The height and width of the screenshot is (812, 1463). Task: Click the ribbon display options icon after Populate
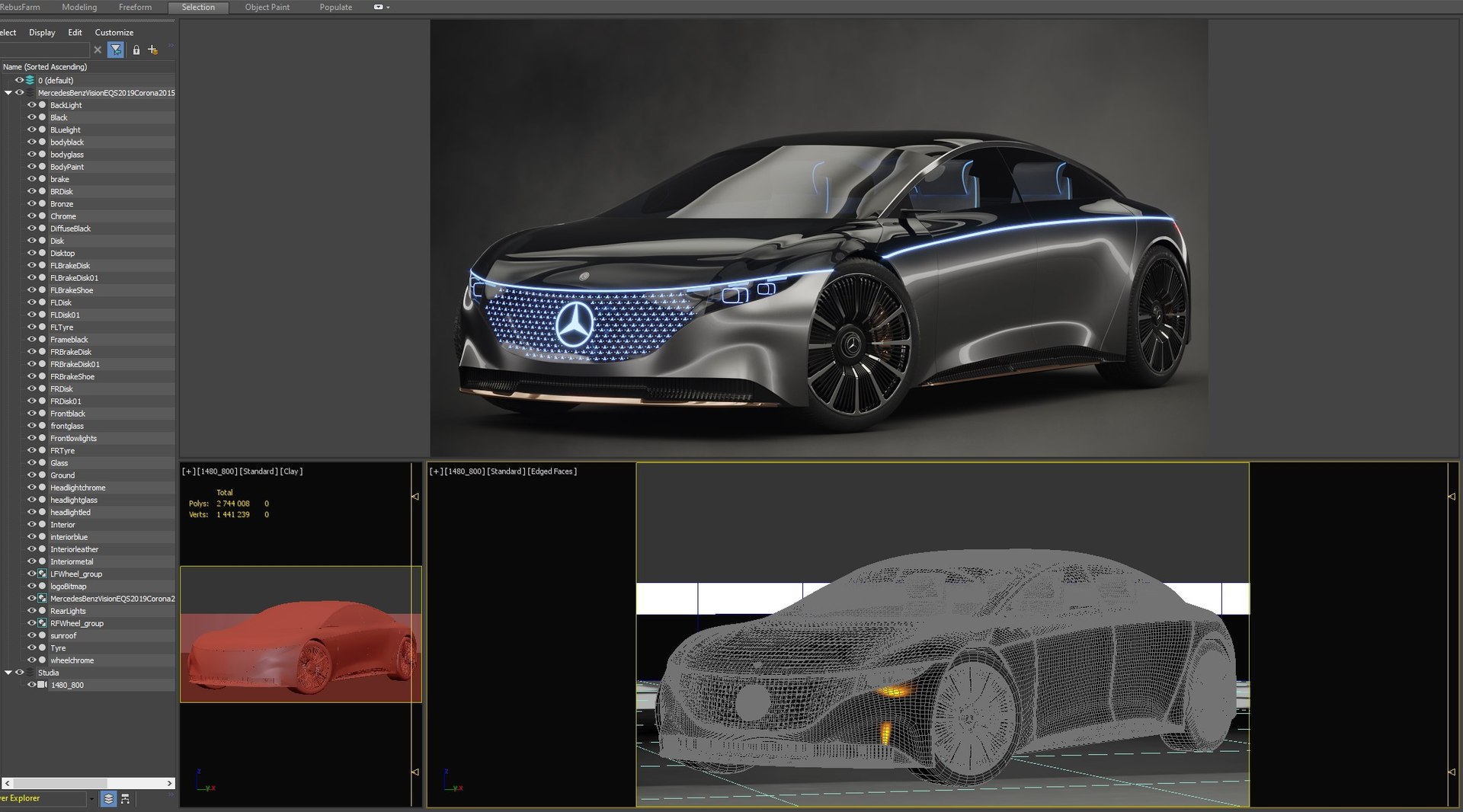(x=378, y=7)
